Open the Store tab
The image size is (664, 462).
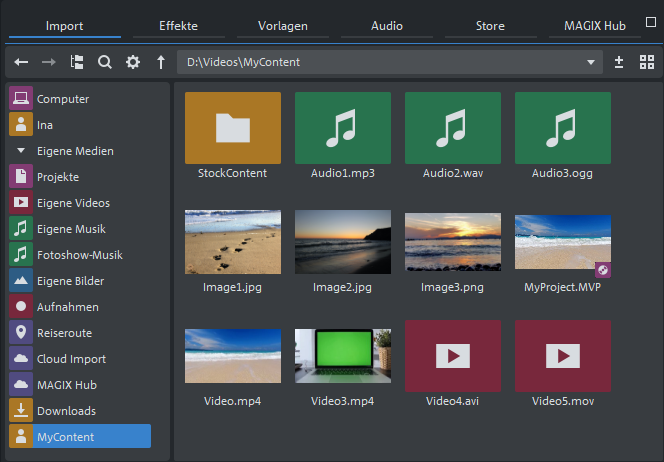490,26
